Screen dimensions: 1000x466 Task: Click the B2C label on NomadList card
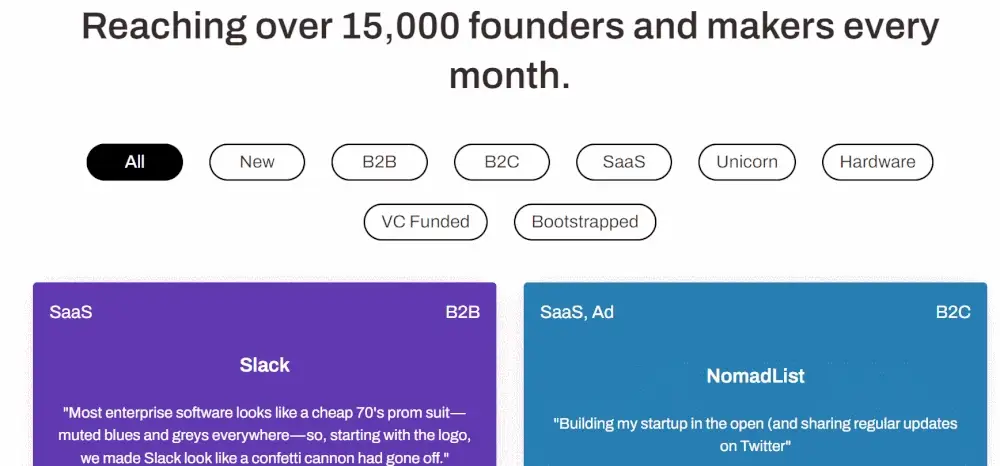click(x=953, y=312)
